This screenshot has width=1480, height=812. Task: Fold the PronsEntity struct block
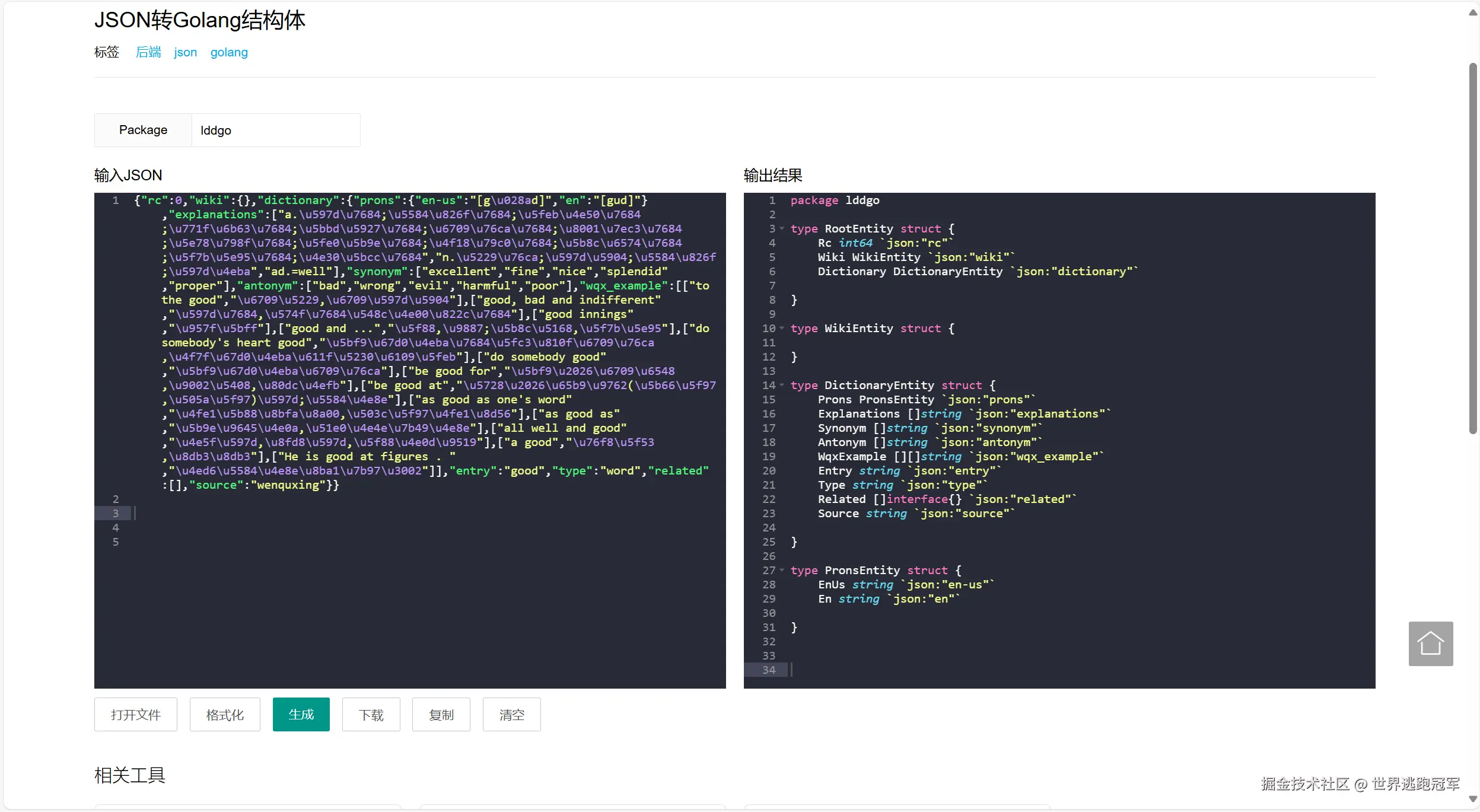click(782, 571)
